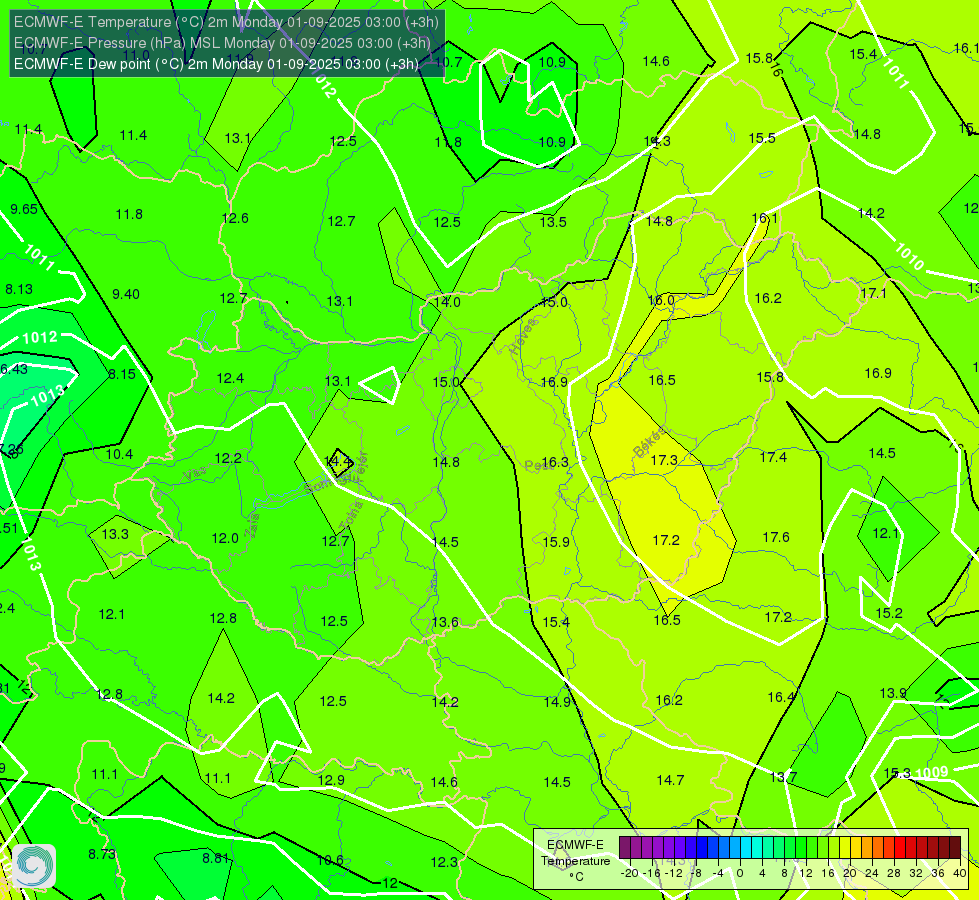Click the dark red 40° color scale swatch
Viewport: 979px width, 900px height.
pos(955,848)
